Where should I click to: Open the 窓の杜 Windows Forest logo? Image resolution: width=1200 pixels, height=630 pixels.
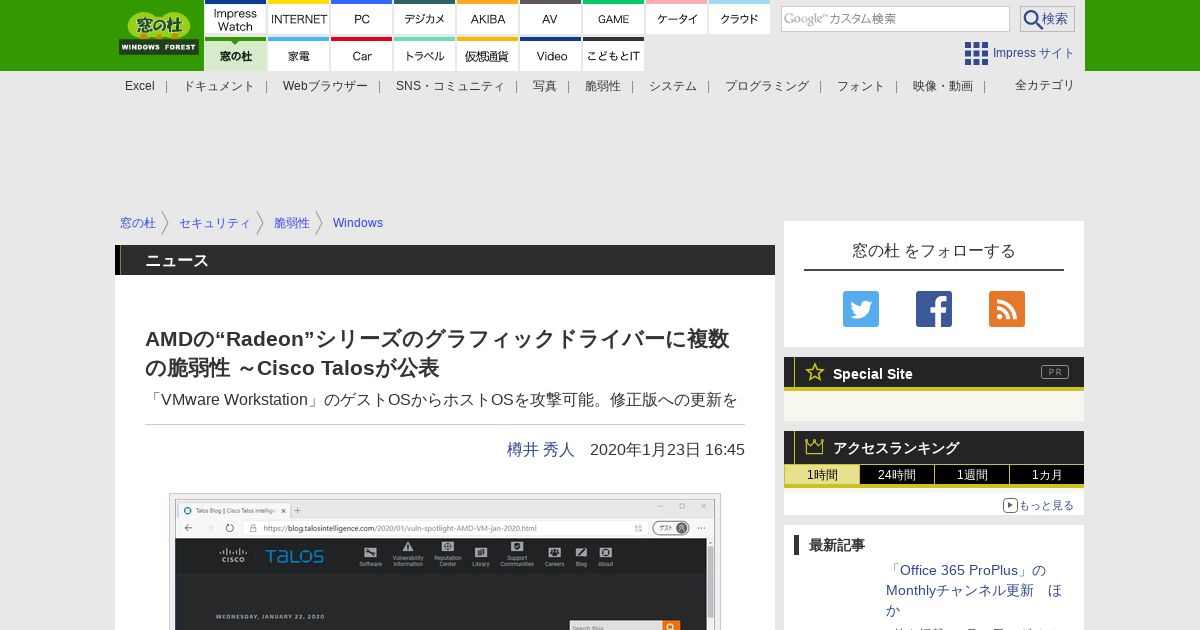[x=159, y=34]
